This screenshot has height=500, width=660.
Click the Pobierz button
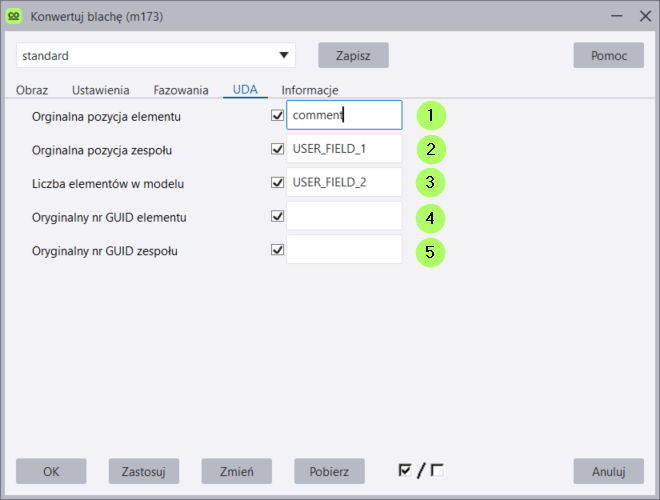(329, 471)
